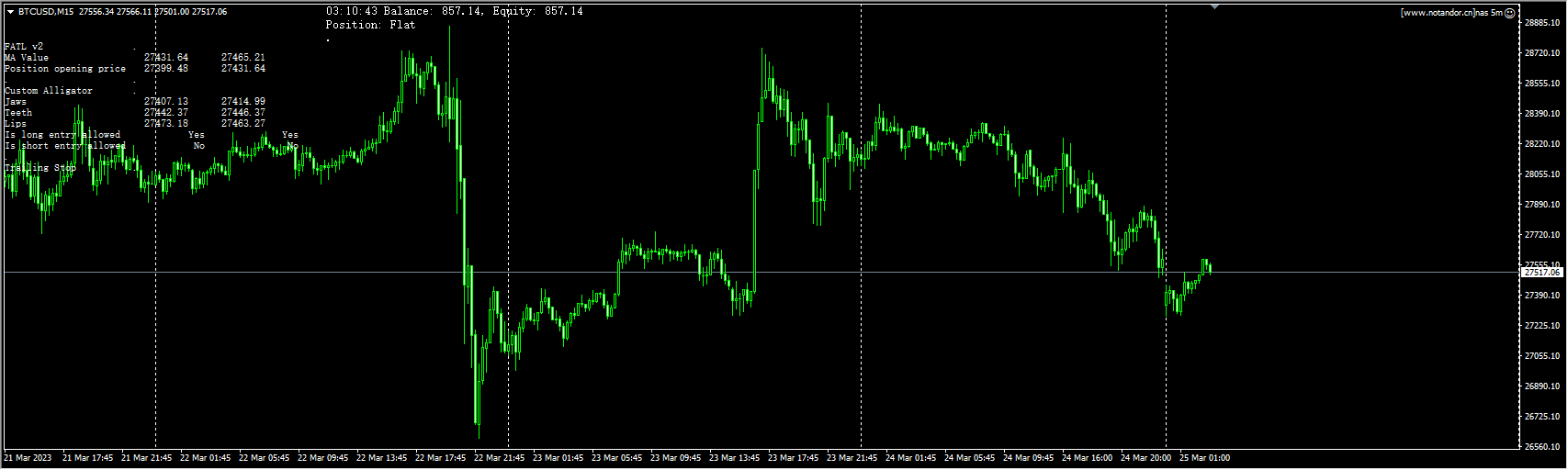Click the 27225.10 price scale label

(1542, 326)
